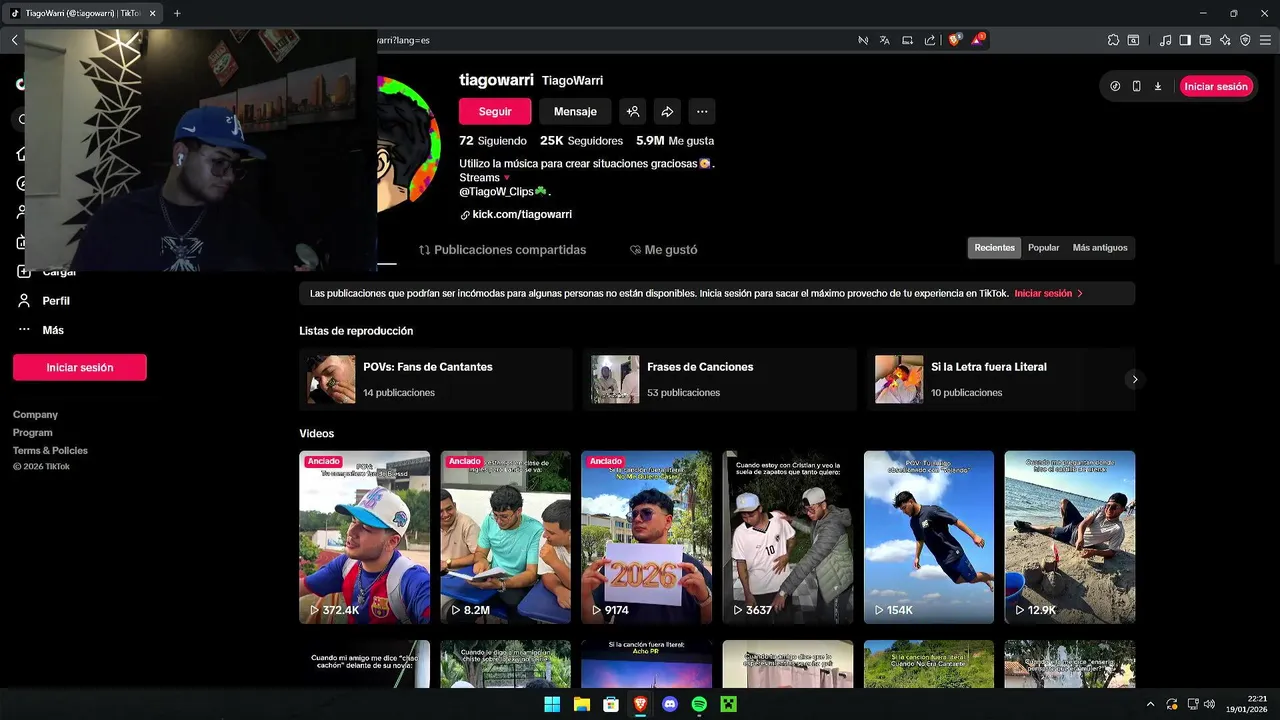Click the install-app icon in address bar

pyautogui.click(x=907, y=40)
